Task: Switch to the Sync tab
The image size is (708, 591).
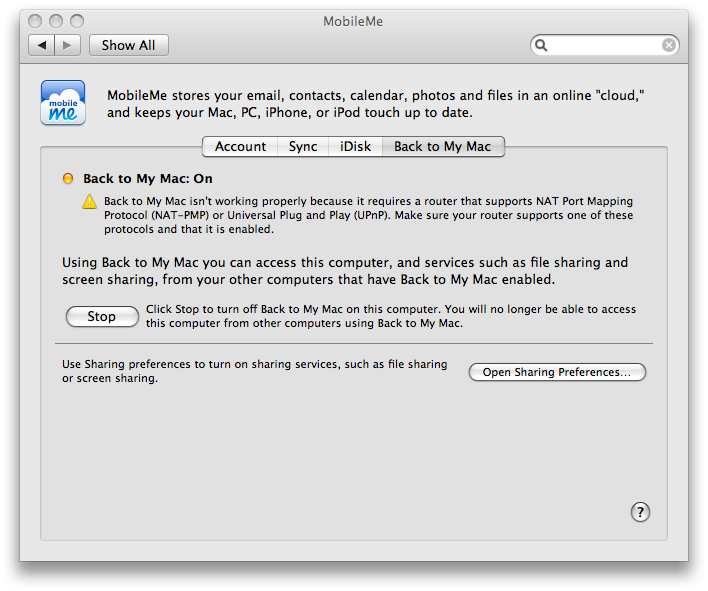Action: click(303, 147)
